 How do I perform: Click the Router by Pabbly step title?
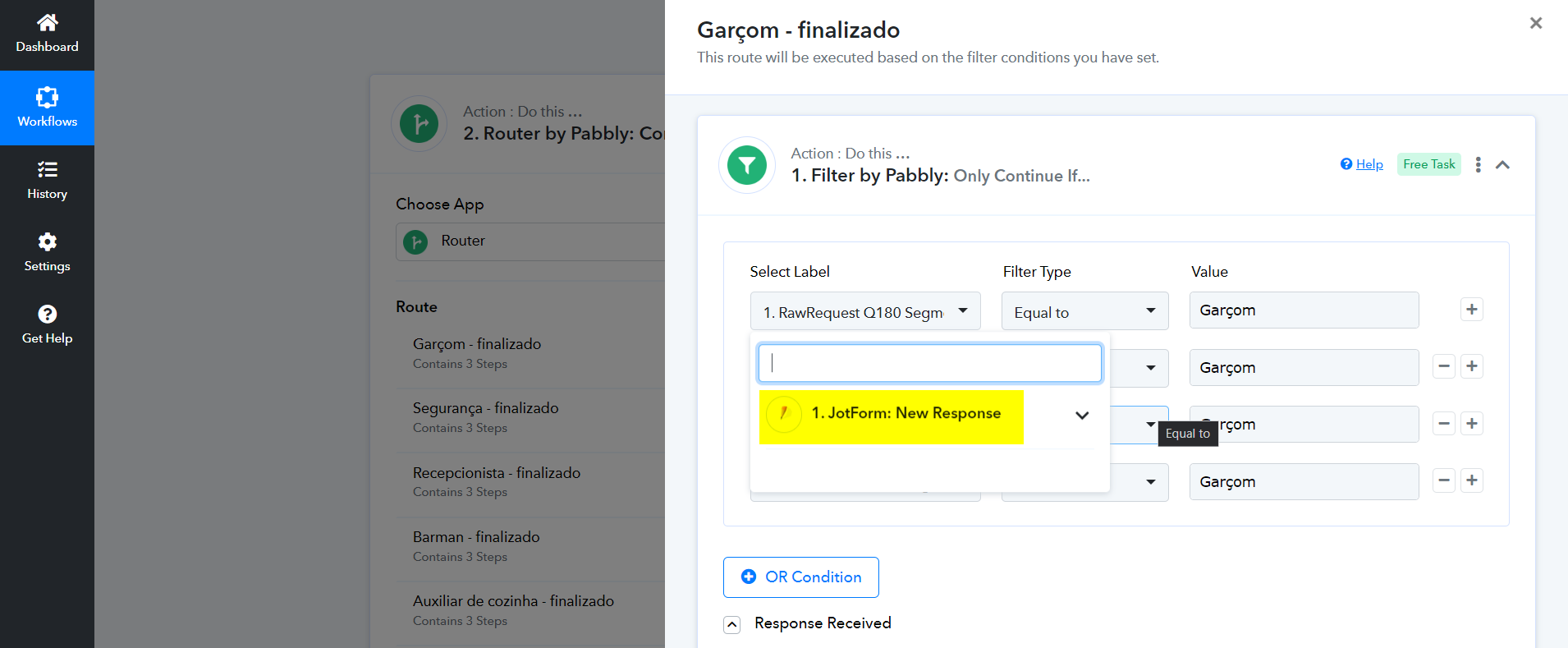[x=564, y=133]
